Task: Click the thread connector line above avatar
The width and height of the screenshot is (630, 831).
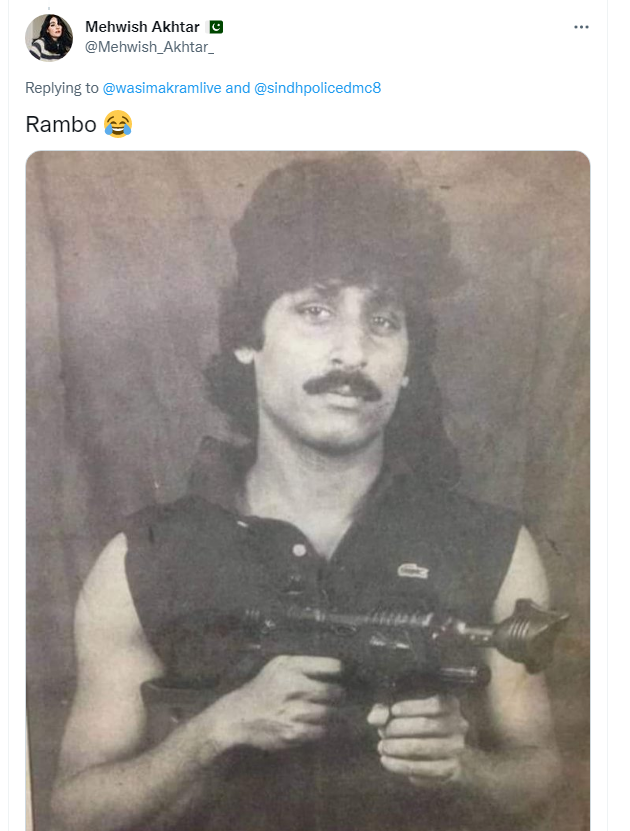Action: click(x=49, y=8)
